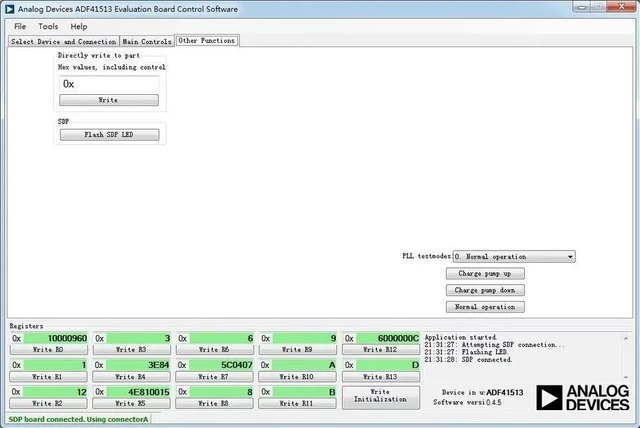Click the Write R13 button
The image size is (640, 428).
pos(381,377)
